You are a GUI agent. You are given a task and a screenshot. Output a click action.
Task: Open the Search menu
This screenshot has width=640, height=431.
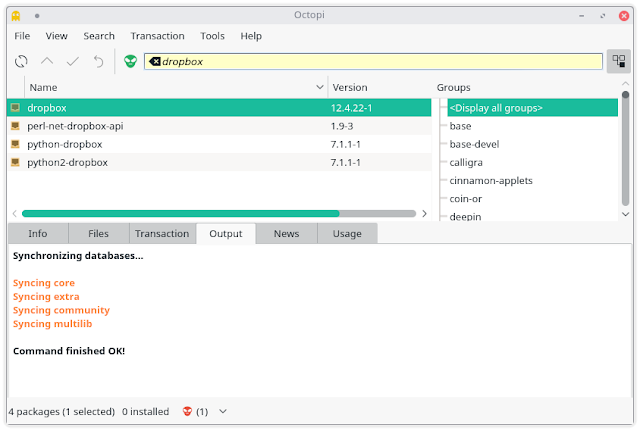tap(99, 36)
